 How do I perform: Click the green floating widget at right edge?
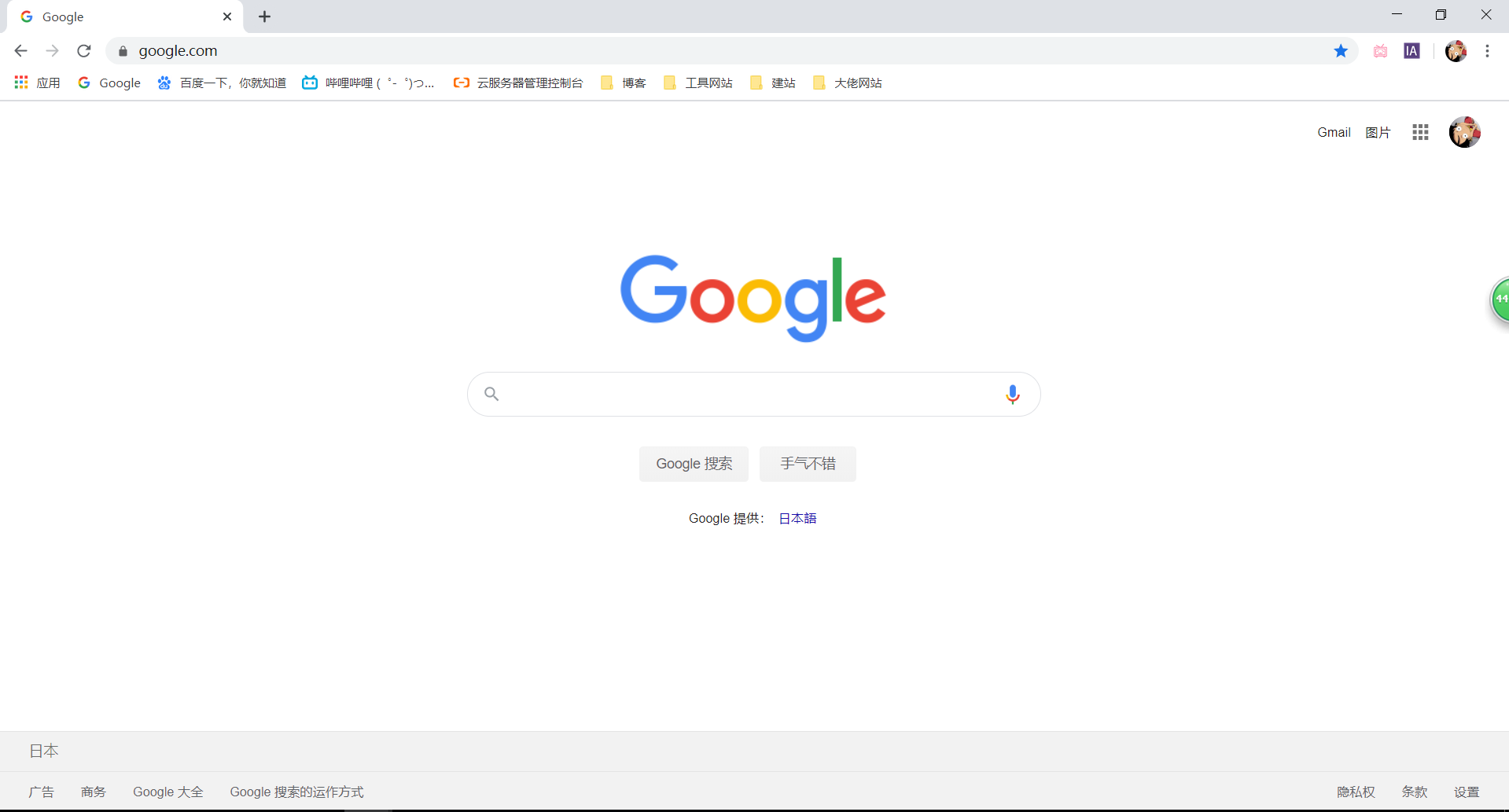[x=1500, y=299]
